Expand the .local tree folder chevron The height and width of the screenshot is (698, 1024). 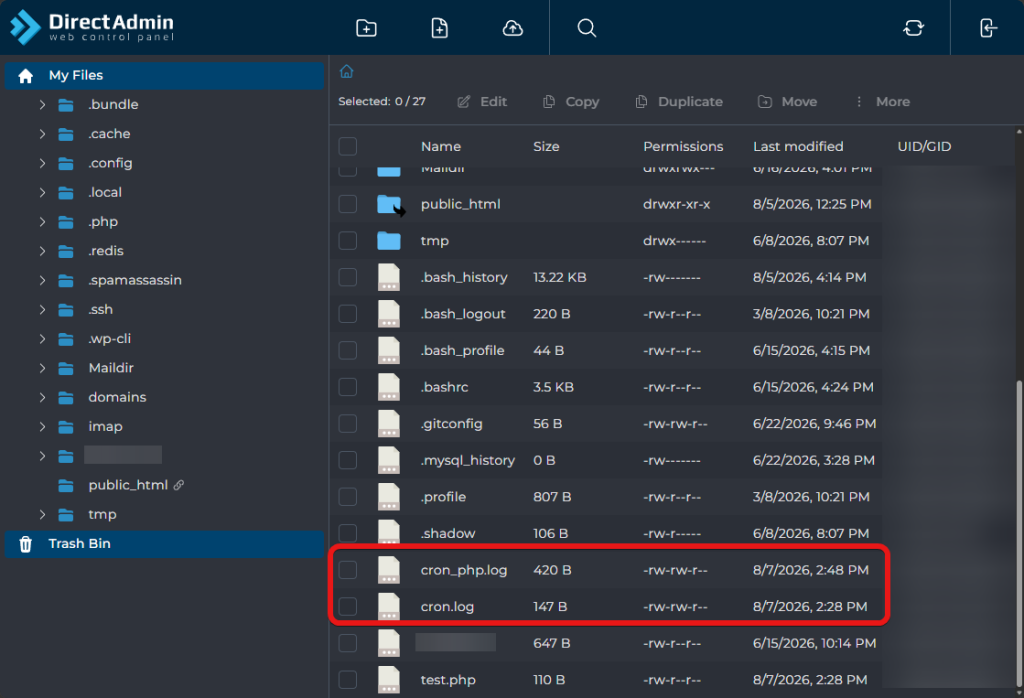42,193
